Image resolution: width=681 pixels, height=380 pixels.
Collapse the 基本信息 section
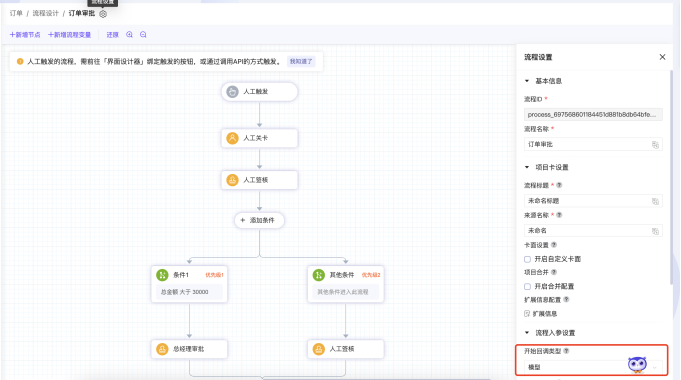coord(527,81)
